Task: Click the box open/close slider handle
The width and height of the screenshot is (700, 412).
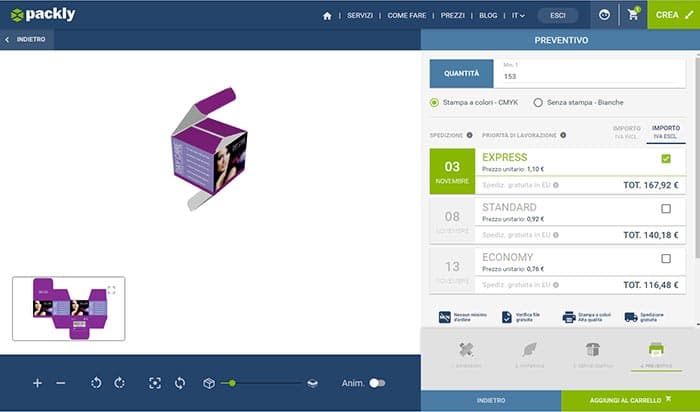Action: click(x=232, y=383)
